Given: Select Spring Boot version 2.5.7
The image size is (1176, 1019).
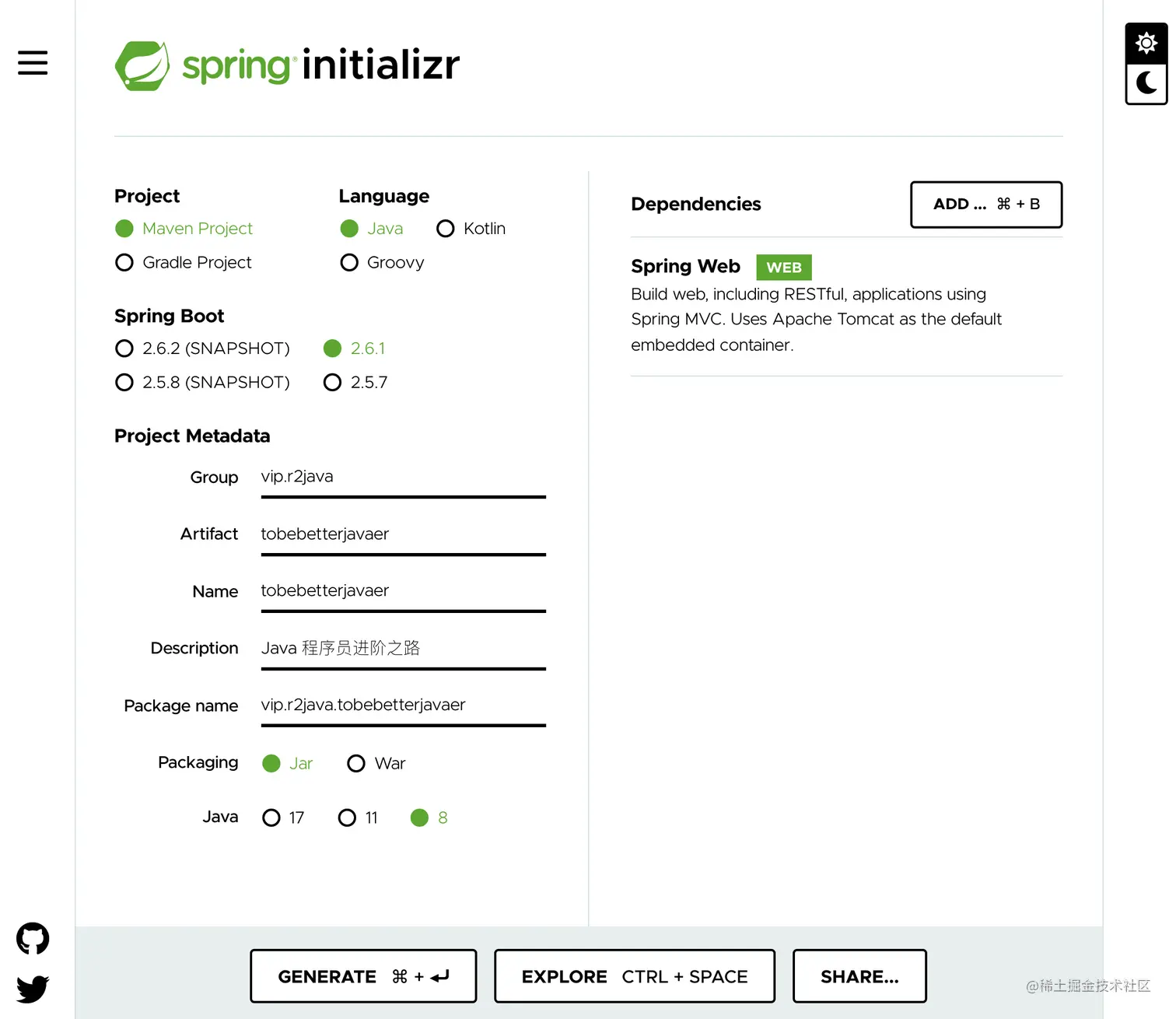Looking at the screenshot, I should (x=355, y=383).
